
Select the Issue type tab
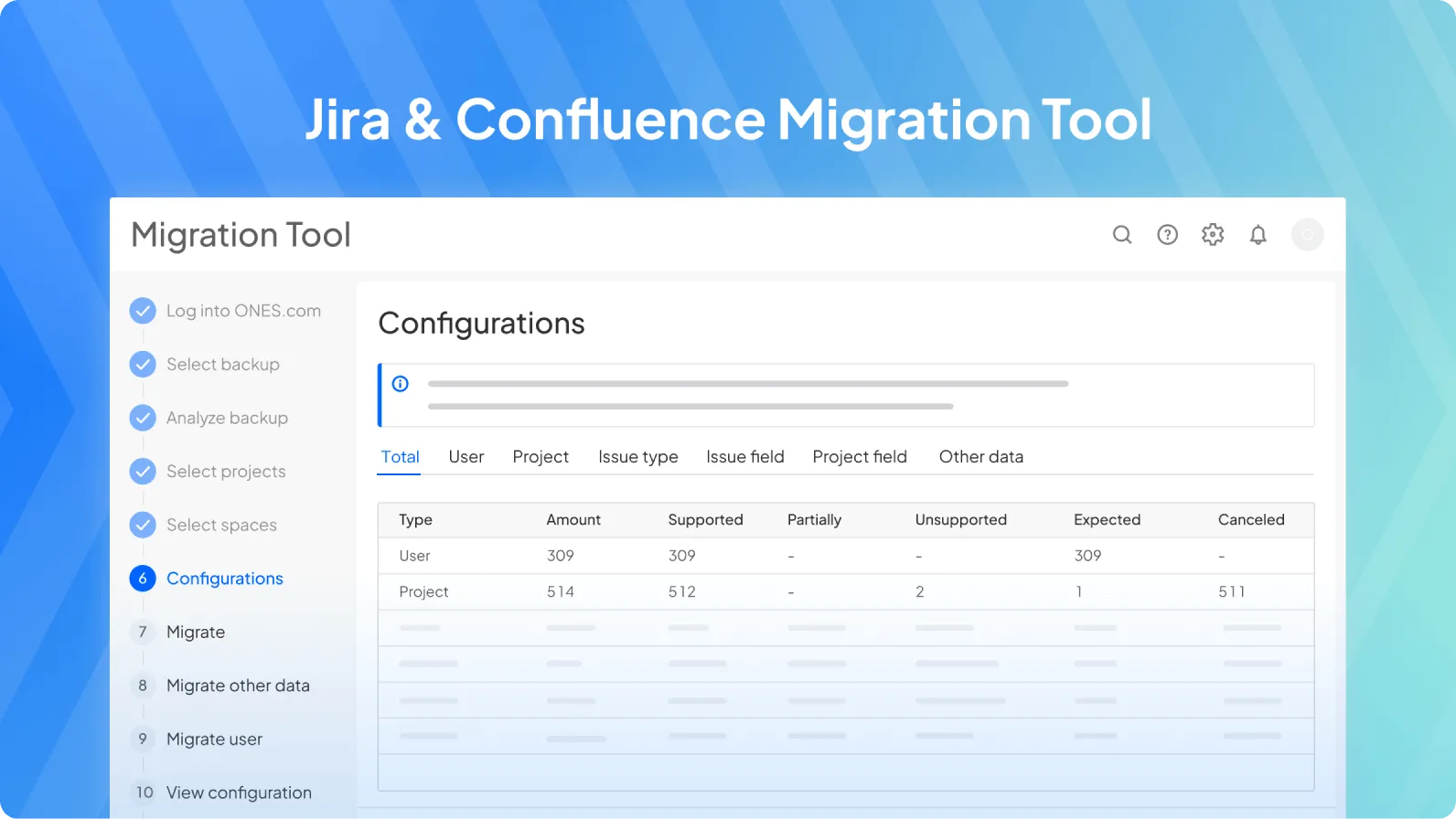point(637,457)
